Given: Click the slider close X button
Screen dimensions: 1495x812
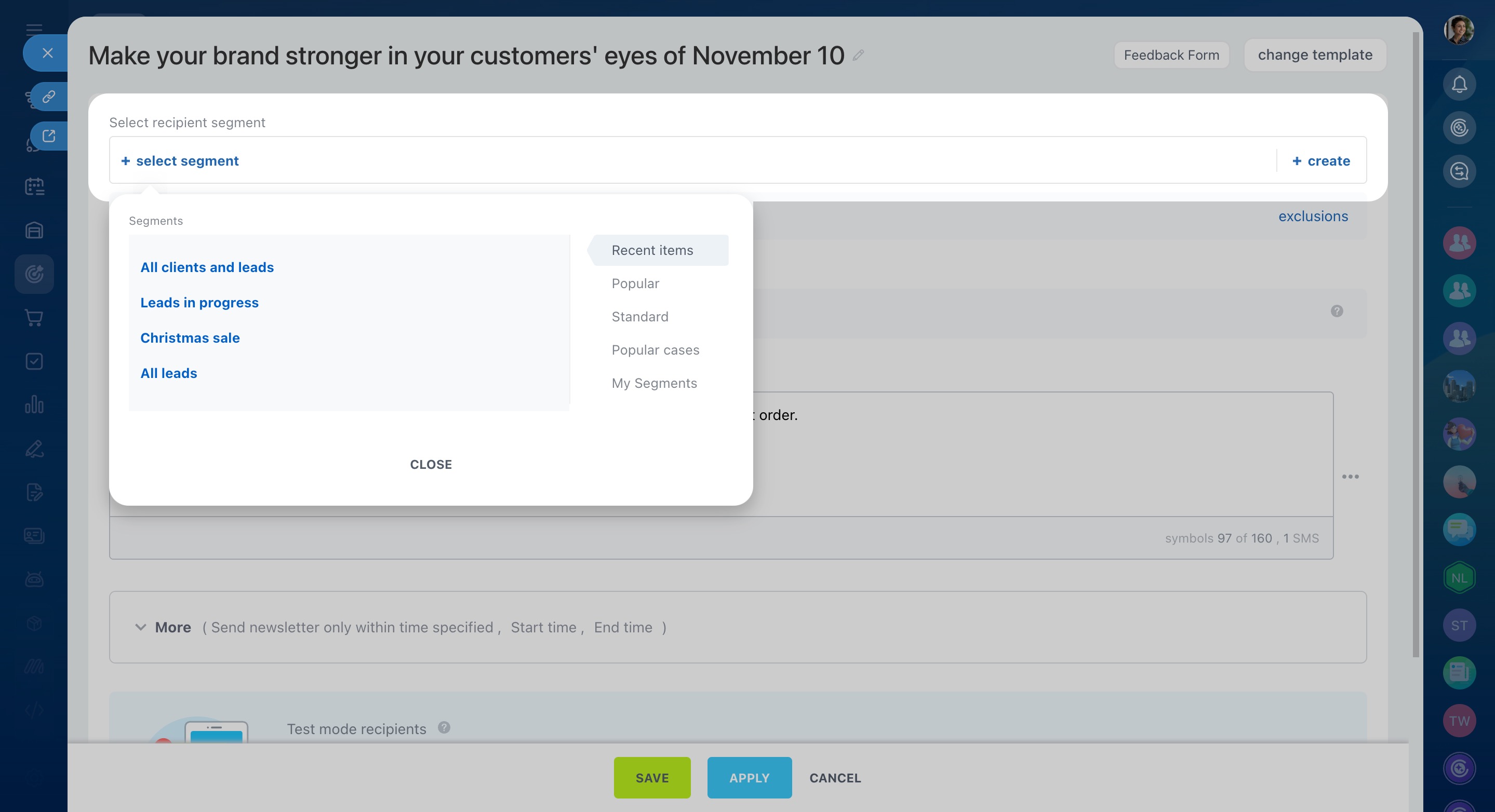Looking at the screenshot, I should [48, 53].
